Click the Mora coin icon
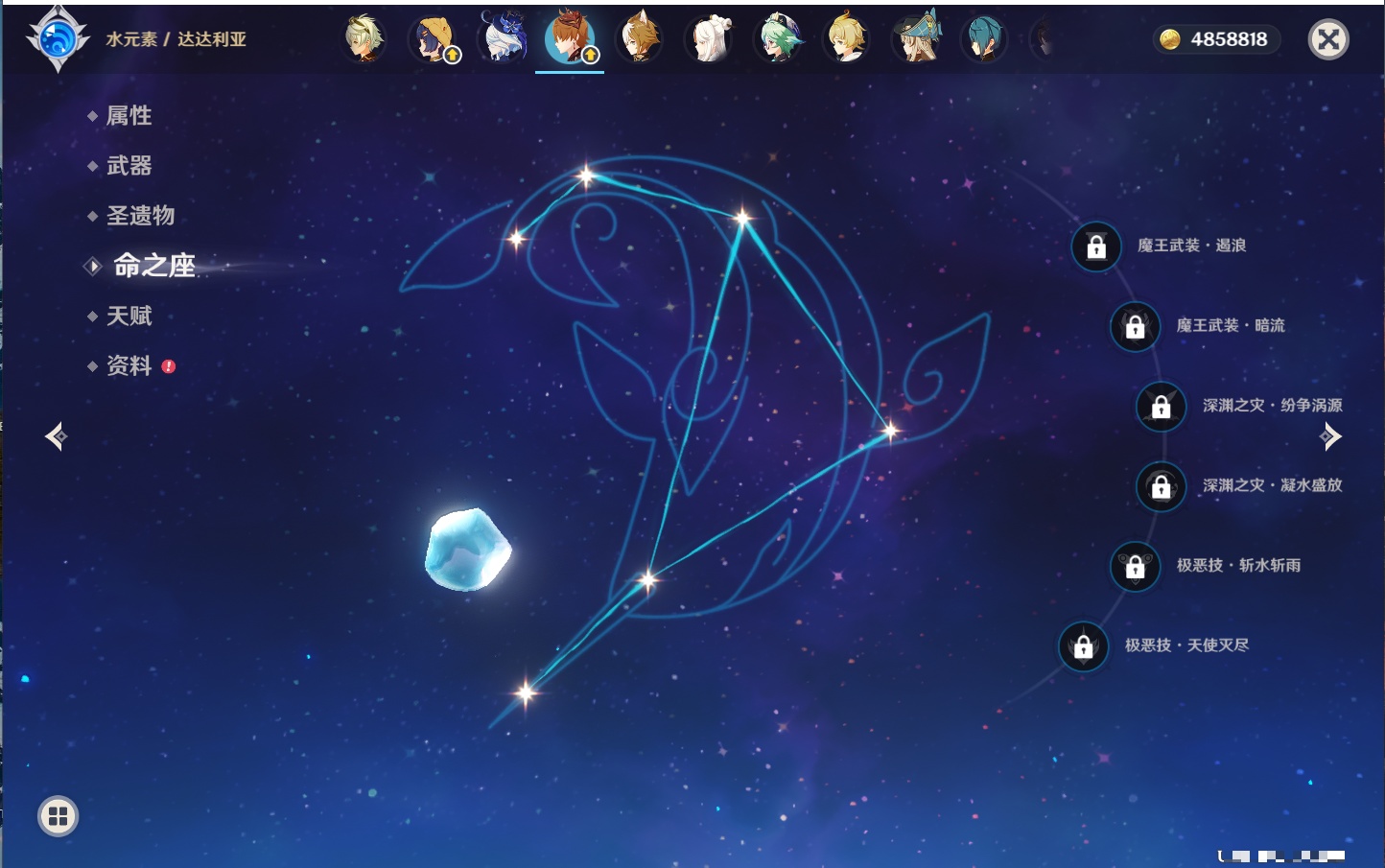The height and width of the screenshot is (868, 1385). [1170, 39]
